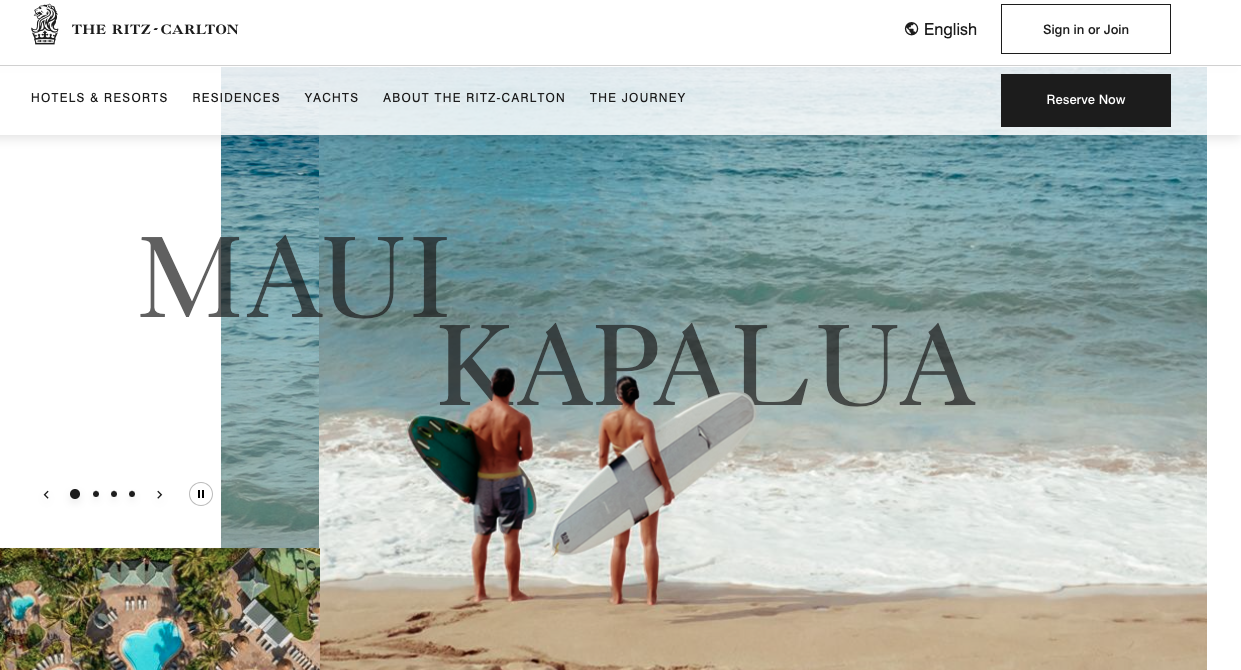This screenshot has height=670, width=1241.
Task: Click the Reserve Now button
Action: point(1085,100)
